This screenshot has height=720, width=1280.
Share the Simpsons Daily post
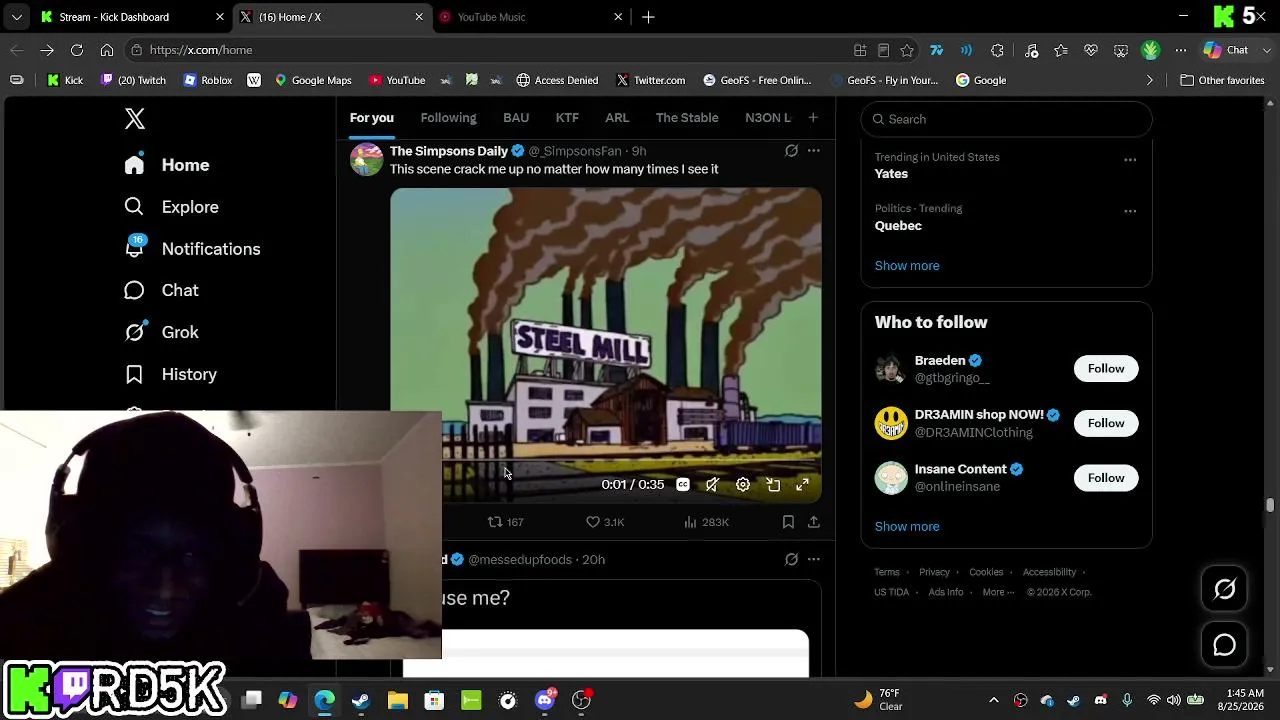pos(814,522)
